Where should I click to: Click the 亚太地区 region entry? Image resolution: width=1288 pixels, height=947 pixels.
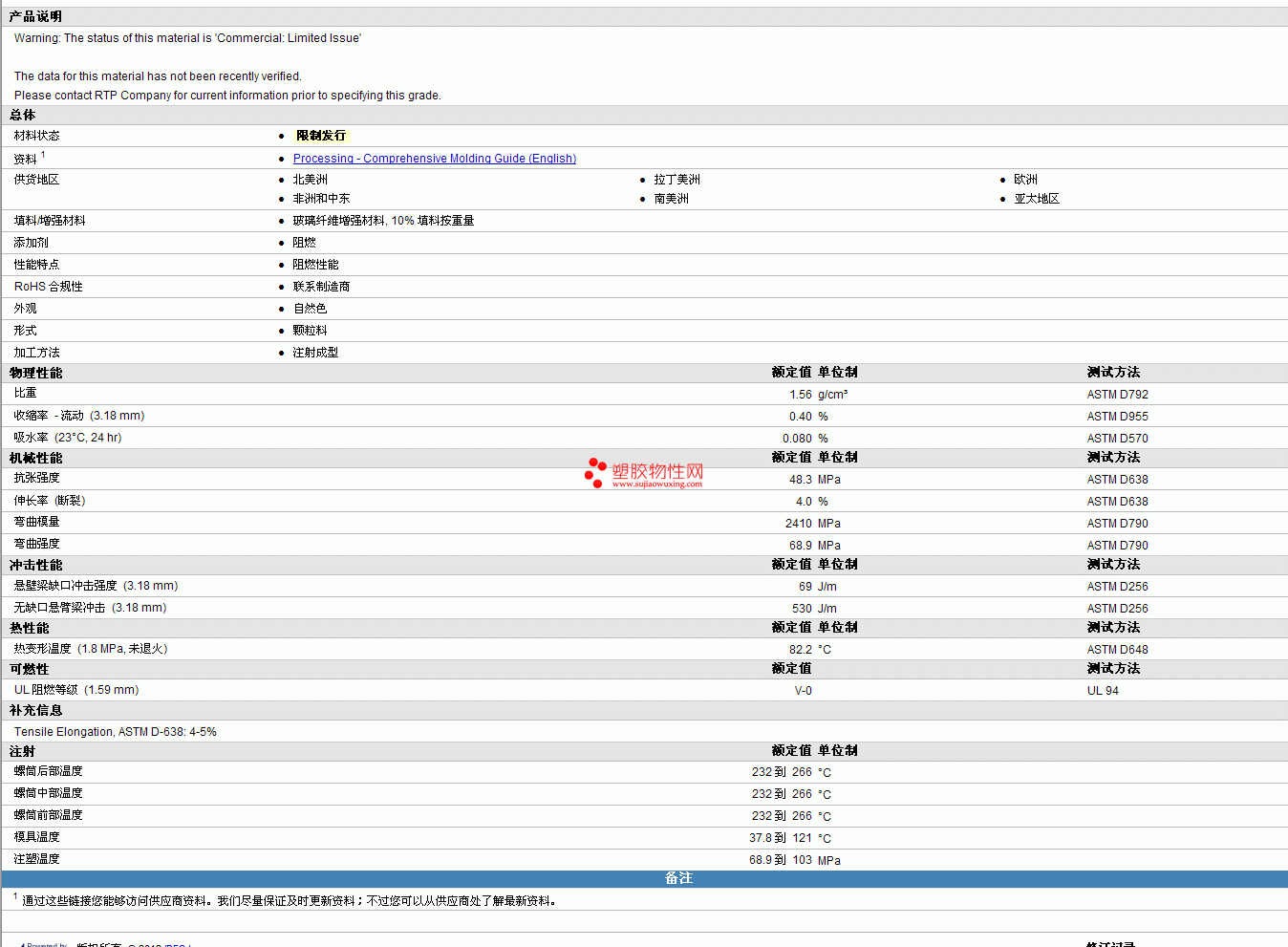point(1037,199)
